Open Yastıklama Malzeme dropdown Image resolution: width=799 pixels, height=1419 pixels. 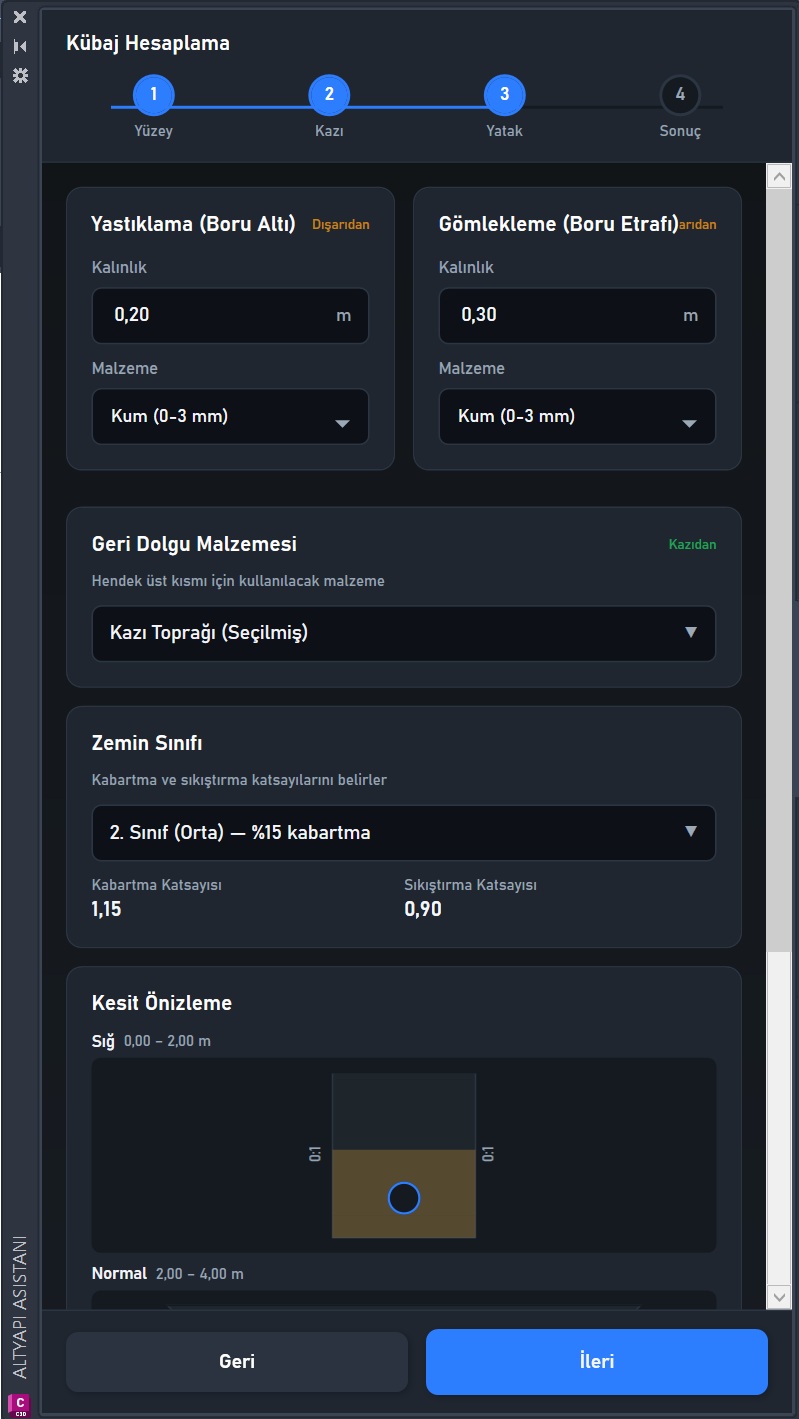[230, 416]
